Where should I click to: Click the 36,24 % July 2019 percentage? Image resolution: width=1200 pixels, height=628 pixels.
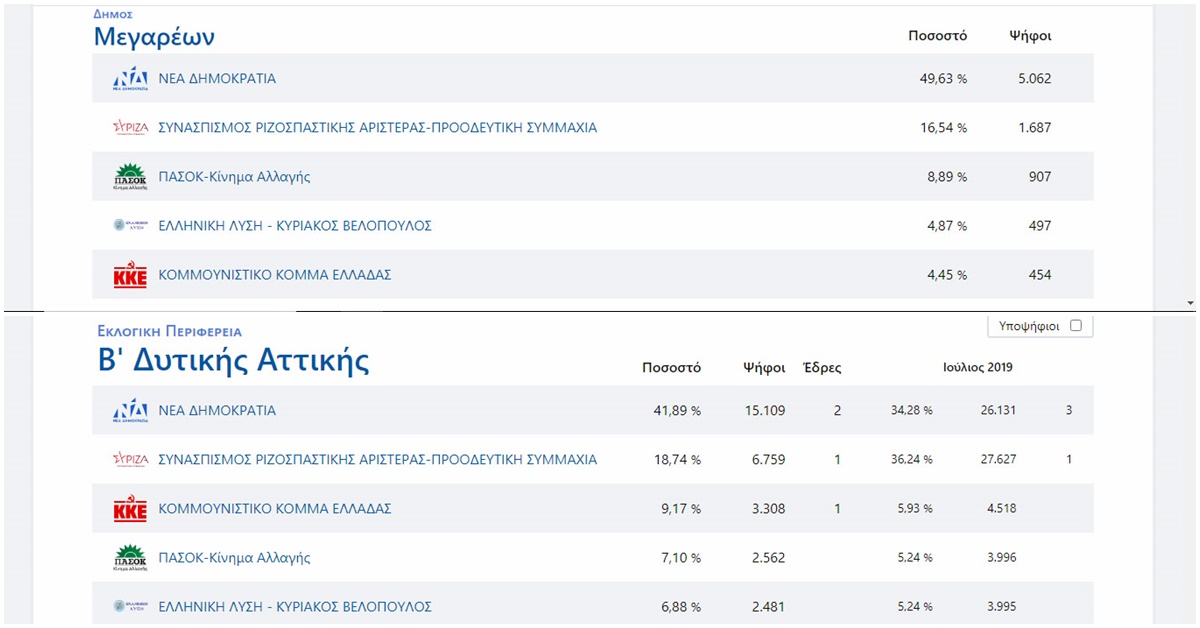tap(912, 459)
